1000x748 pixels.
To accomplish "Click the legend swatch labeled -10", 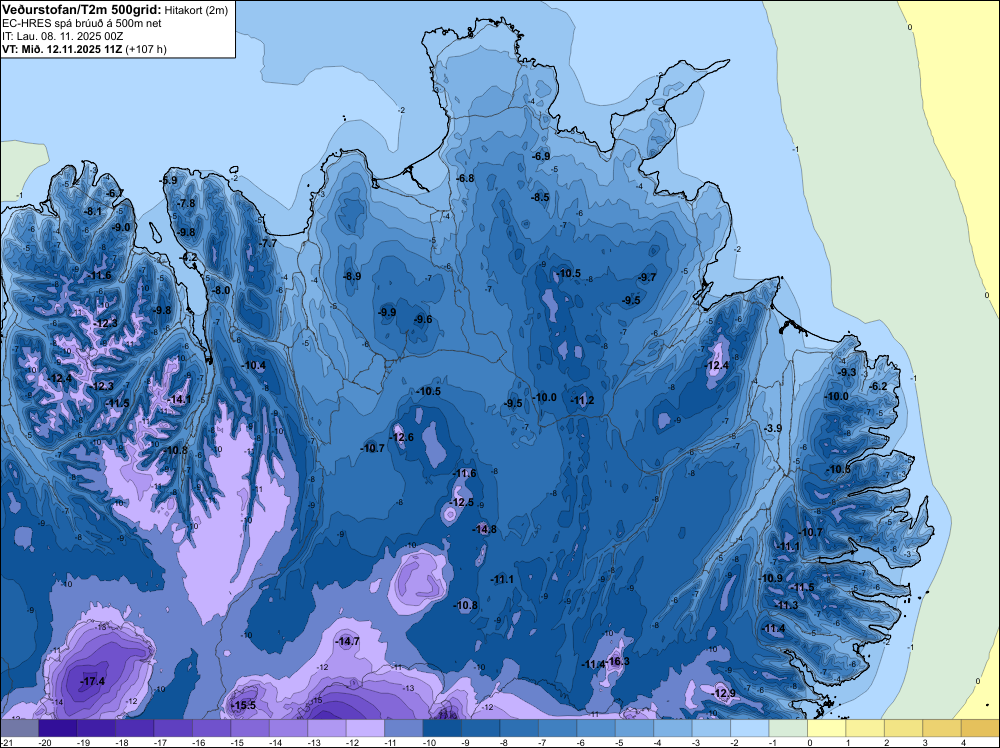I will click(442, 728).
